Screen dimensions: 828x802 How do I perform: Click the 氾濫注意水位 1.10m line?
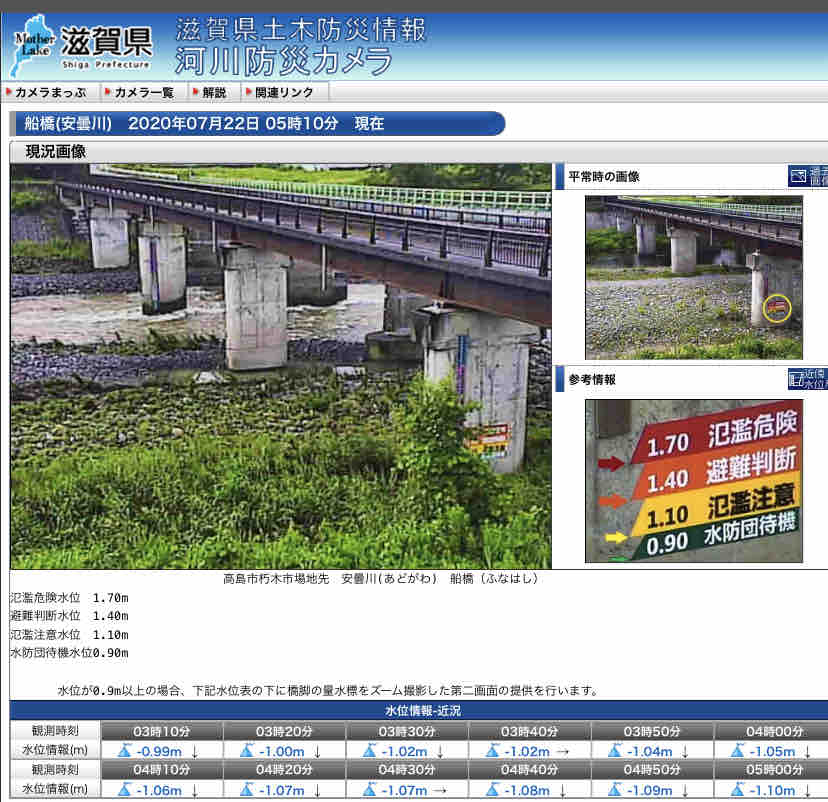[69, 634]
